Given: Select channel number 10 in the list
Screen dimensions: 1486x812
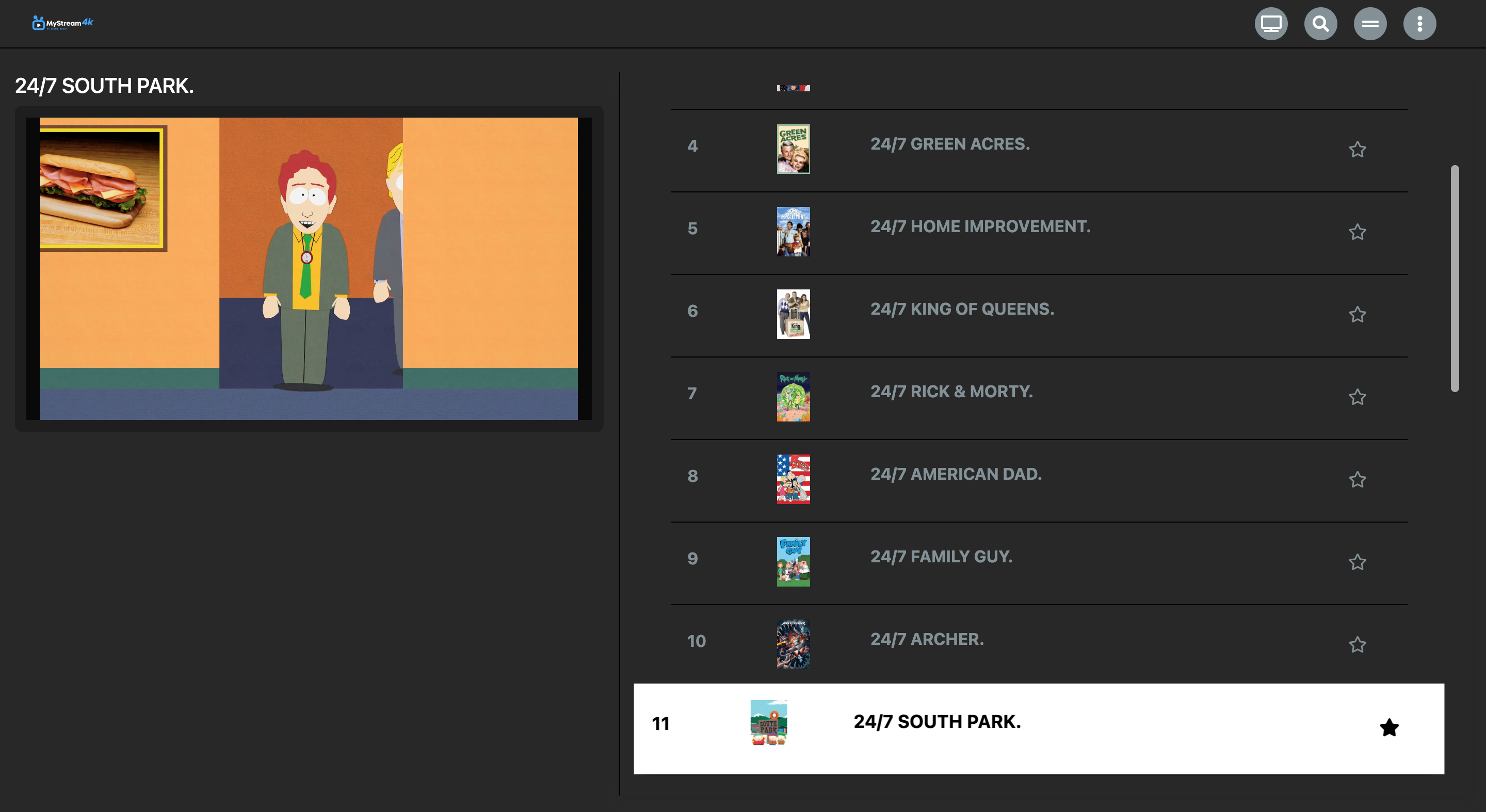Looking at the screenshot, I should tap(696, 641).
